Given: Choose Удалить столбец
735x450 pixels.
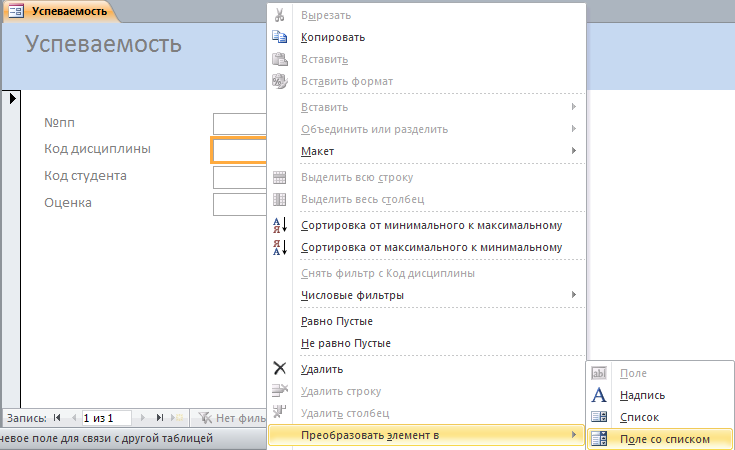Looking at the screenshot, I should pyautogui.click(x=427, y=413).
